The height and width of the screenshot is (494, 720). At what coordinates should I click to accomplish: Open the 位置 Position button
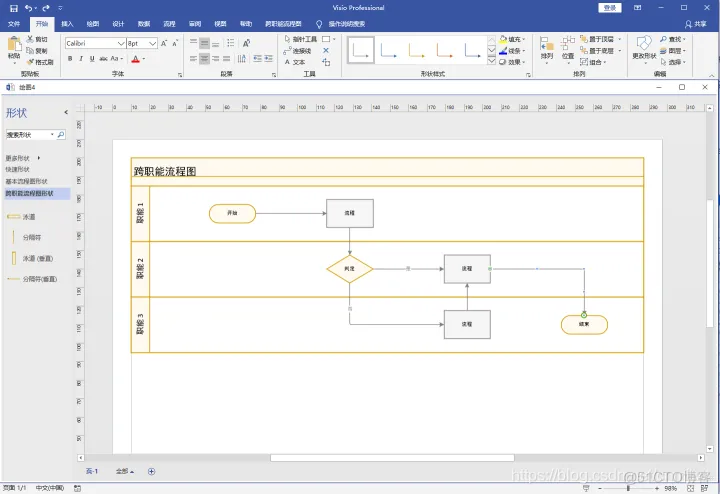coord(568,50)
